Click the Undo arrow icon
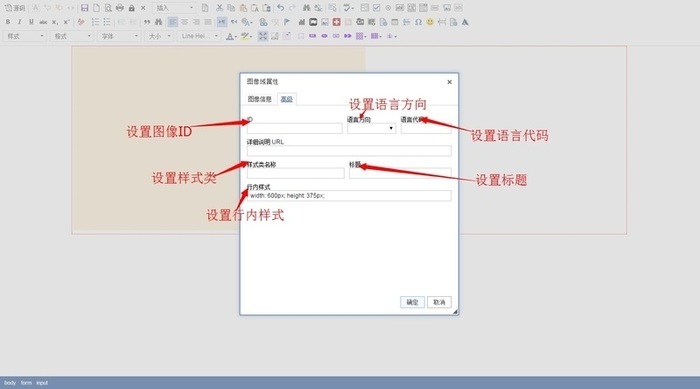The image size is (700, 389). tap(280, 8)
